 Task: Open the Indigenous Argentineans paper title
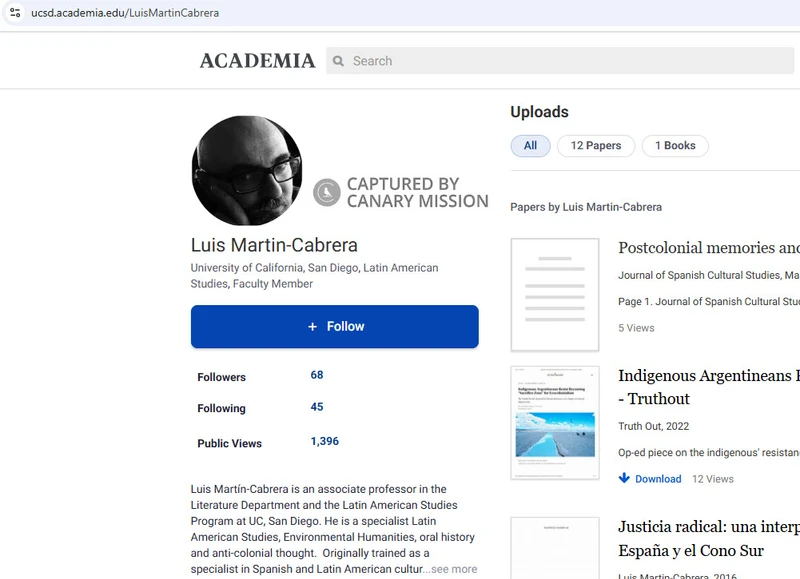coord(709,387)
